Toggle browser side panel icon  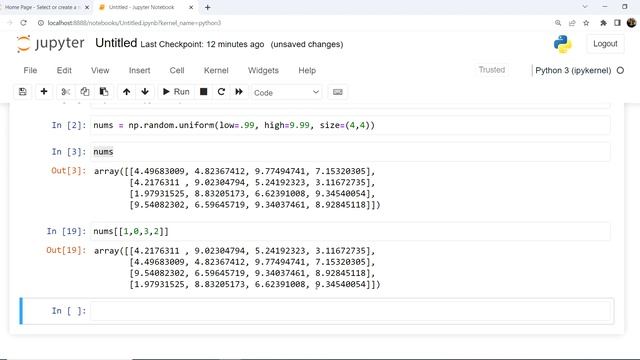[x=617, y=23]
